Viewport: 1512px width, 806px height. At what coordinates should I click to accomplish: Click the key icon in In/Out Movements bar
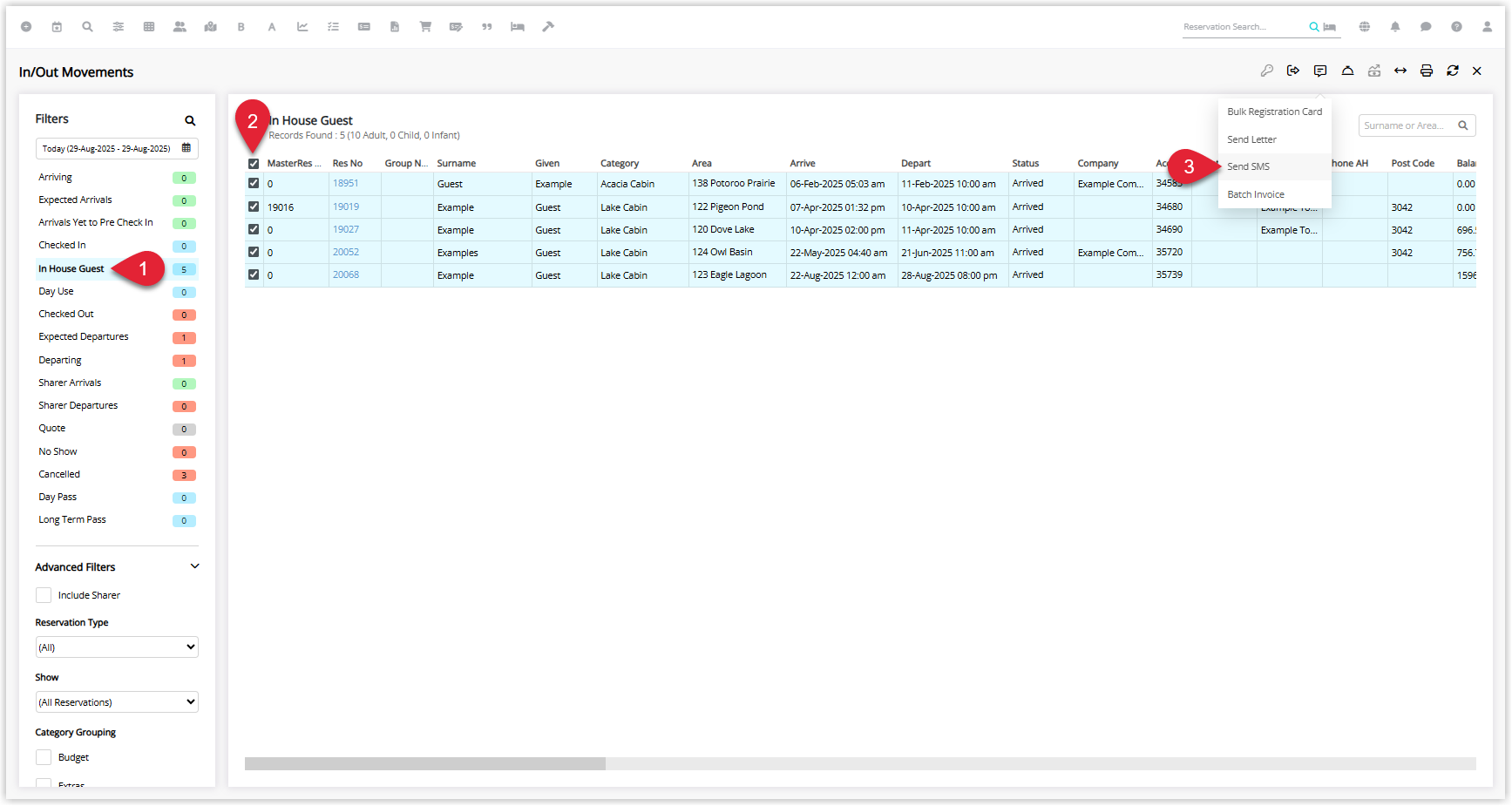[1267, 71]
